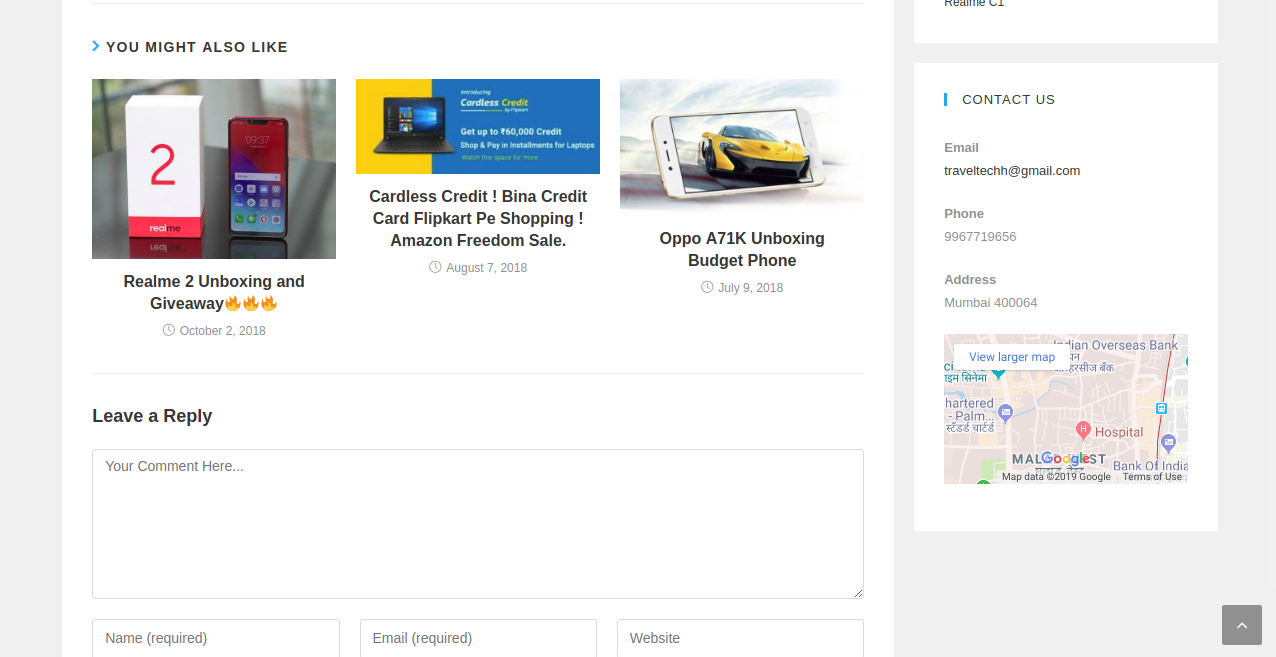Click the Bank Of India pin on the map
Viewport: 1276px width, 657px height.
(1168, 441)
